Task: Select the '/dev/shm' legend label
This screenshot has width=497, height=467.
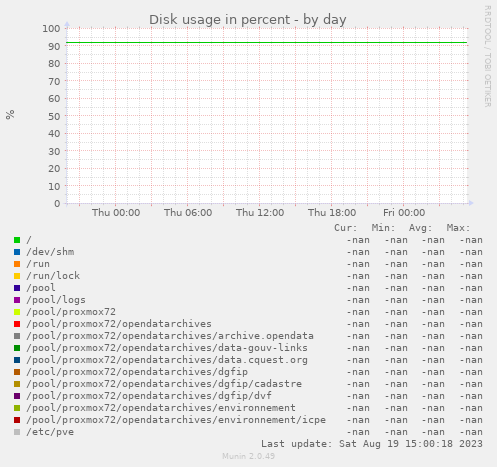Action: [x=50, y=252]
